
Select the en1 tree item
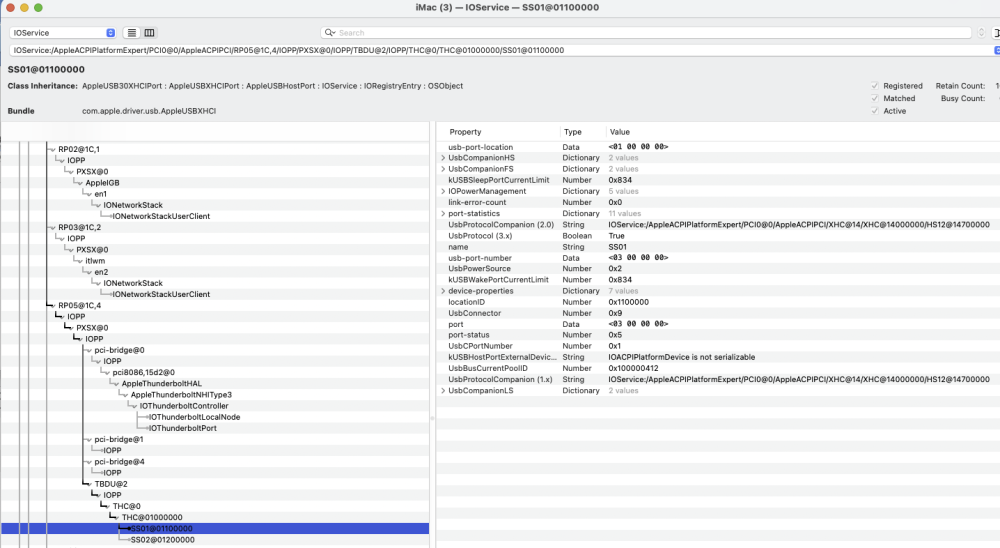coord(101,194)
